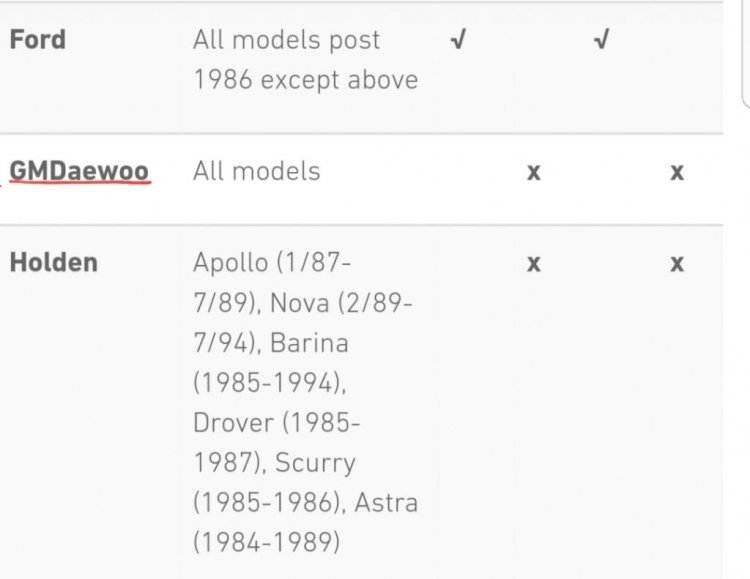Click the first x mark in Holden row

(534, 264)
